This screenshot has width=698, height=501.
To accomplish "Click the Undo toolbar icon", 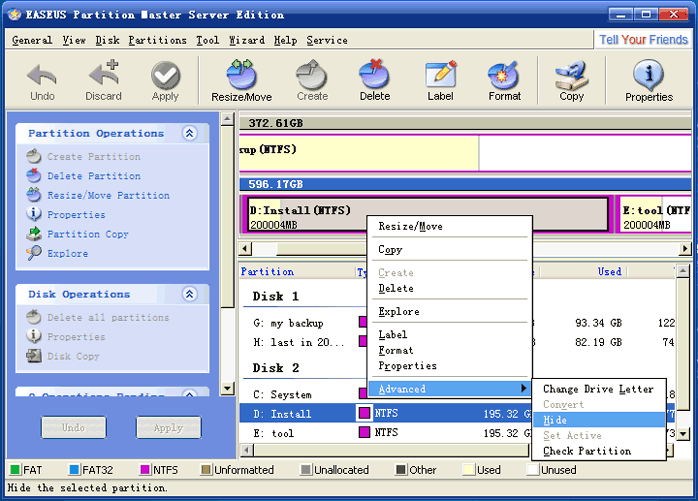I will tap(42, 76).
